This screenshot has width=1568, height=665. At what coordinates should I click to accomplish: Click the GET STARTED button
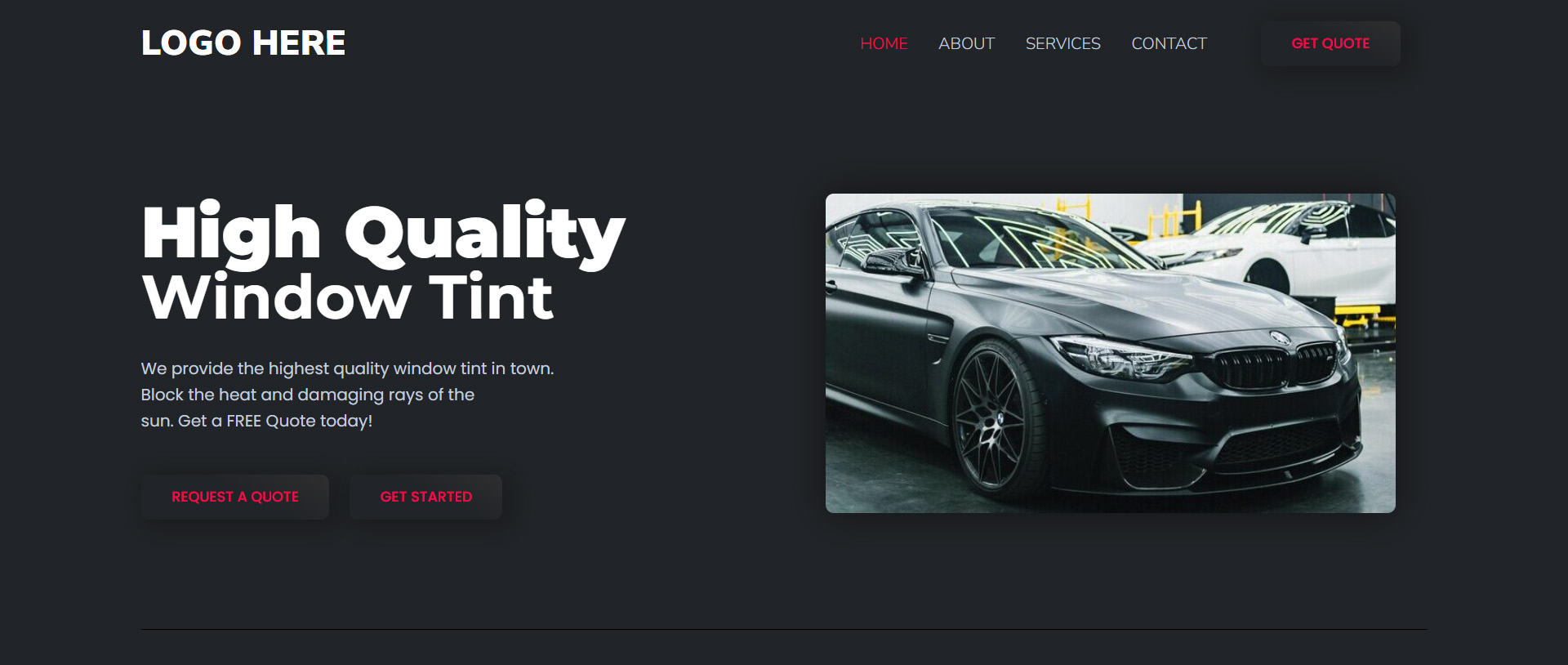tap(425, 497)
